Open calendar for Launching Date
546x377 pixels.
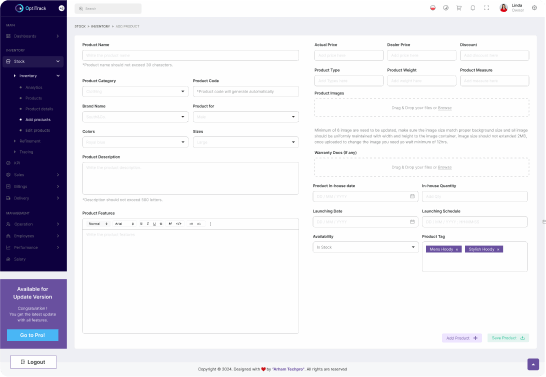click(412, 222)
